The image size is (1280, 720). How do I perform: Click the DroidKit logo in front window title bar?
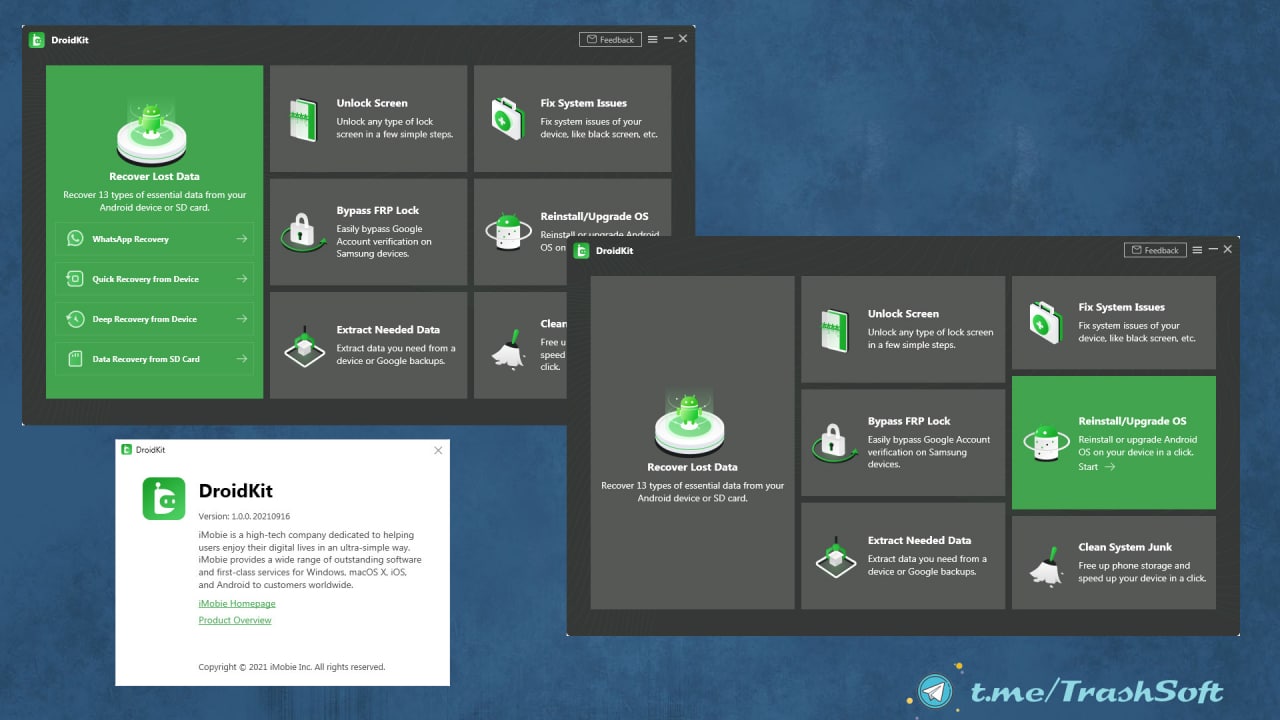click(582, 250)
